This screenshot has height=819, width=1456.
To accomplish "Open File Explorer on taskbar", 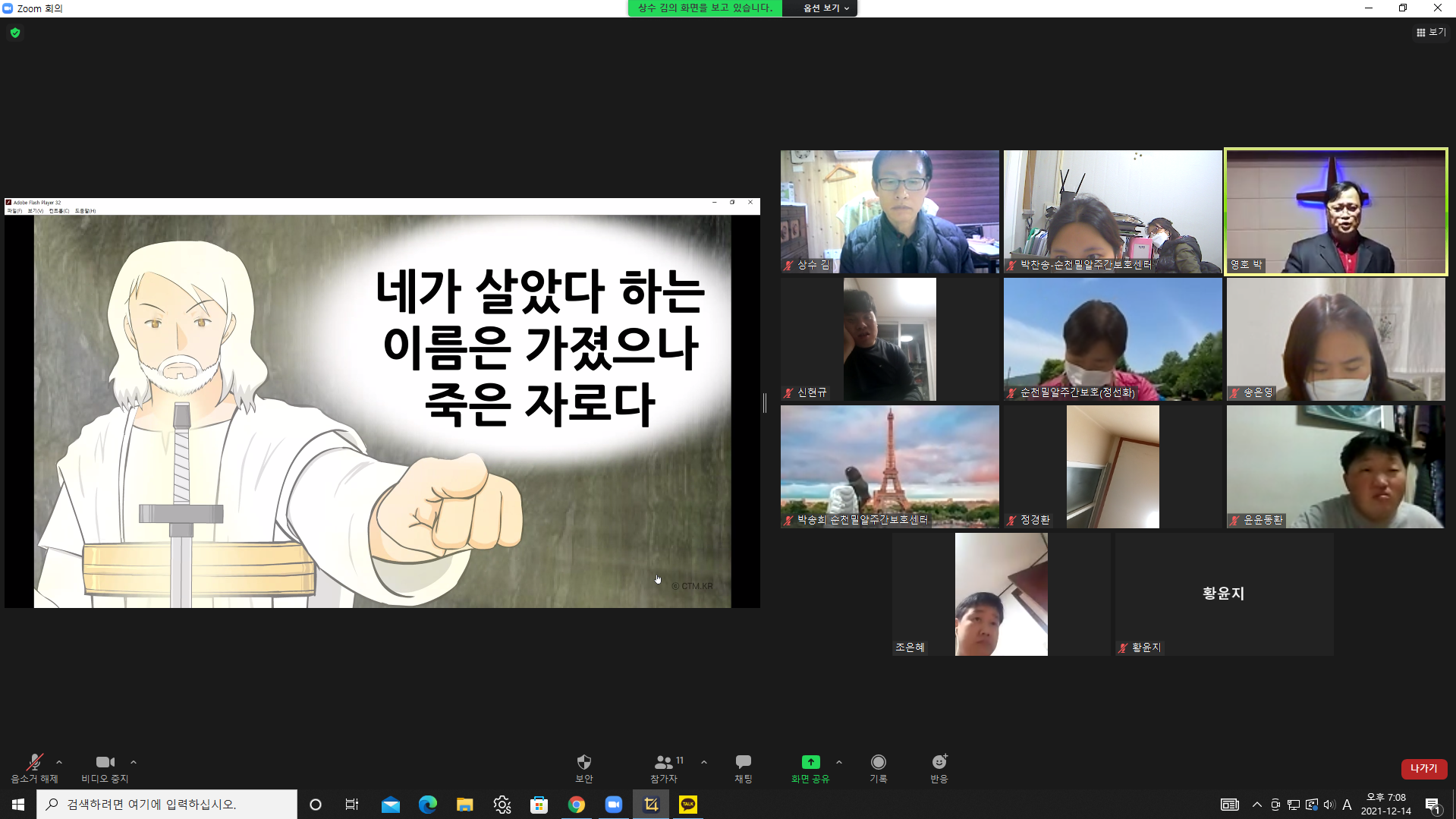I will tap(465, 805).
